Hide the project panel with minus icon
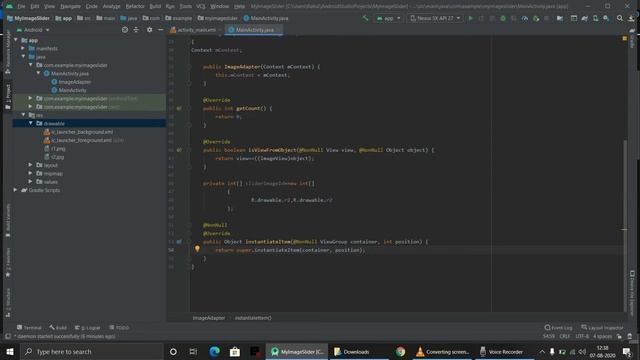This screenshot has width=640, height=360. click(160, 30)
